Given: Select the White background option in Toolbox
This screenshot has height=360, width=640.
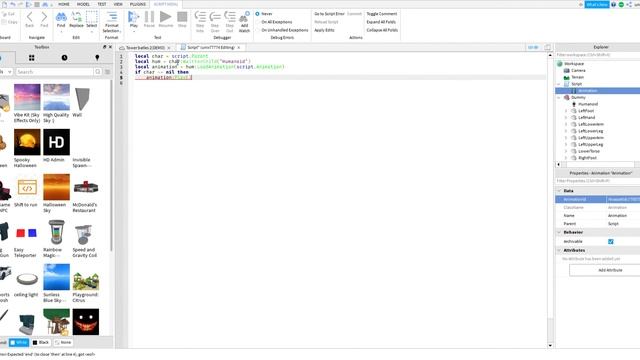Looking at the screenshot, I should [x=19, y=342].
